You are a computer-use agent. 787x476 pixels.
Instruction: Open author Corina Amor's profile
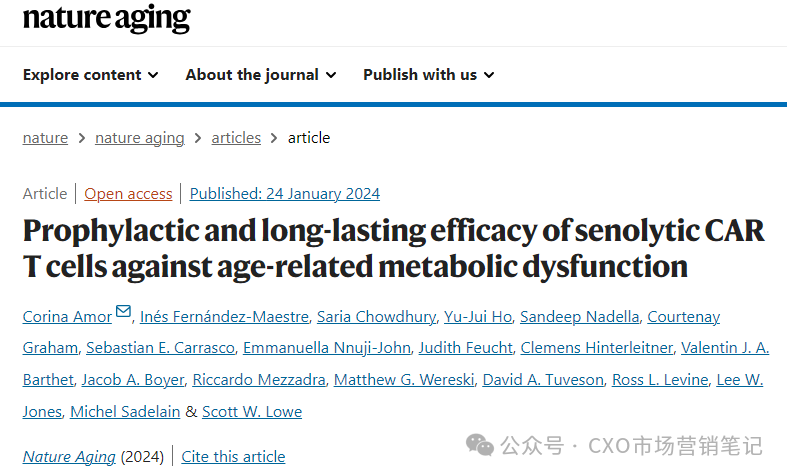67,317
